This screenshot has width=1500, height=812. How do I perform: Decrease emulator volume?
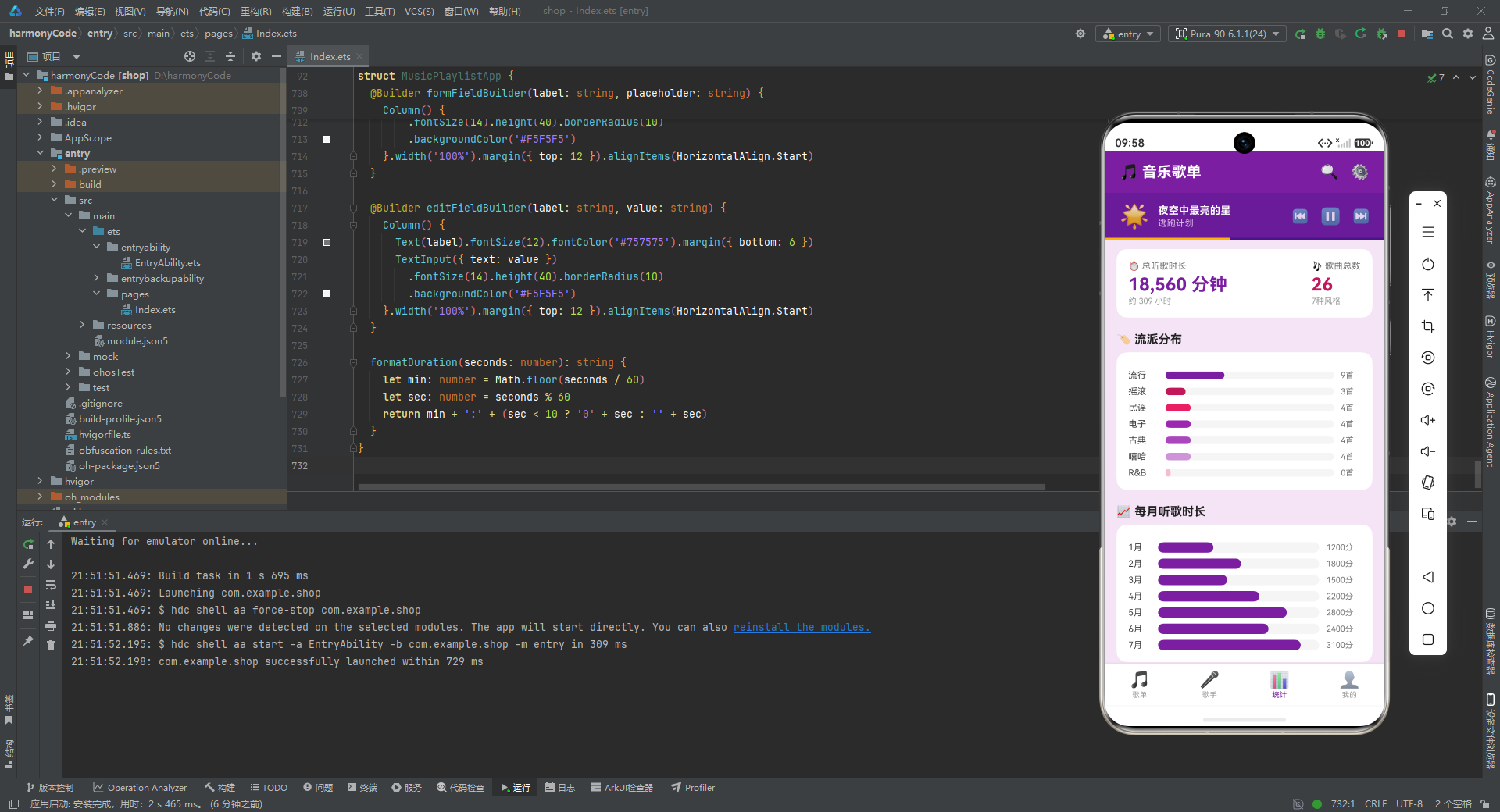(1428, 451)
